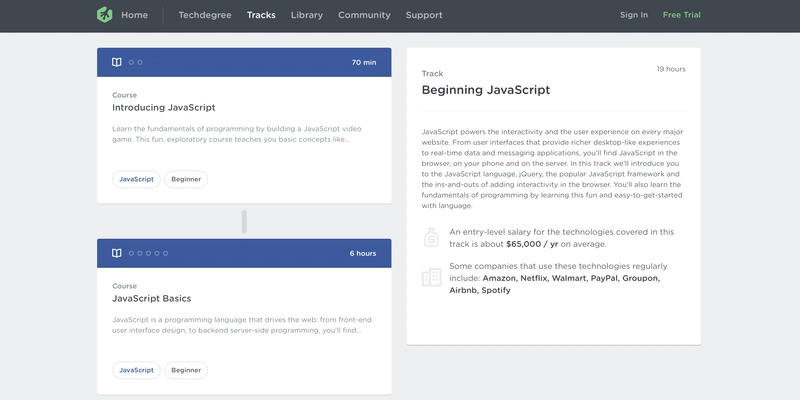Click the Beginning JavaScript track title

(486, 90)
